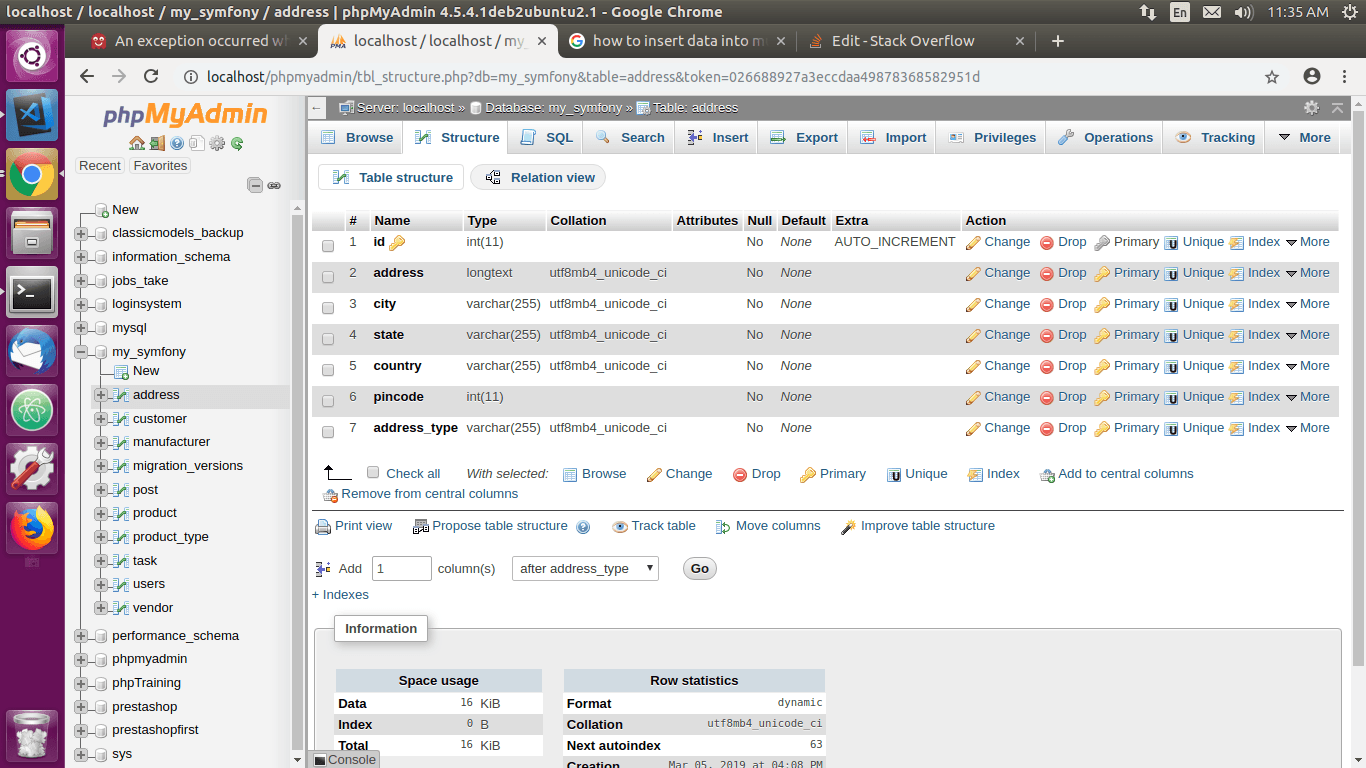1366x768 pixels.
Task: Click the Improve table structure link
Action: [x=927, y=526]
